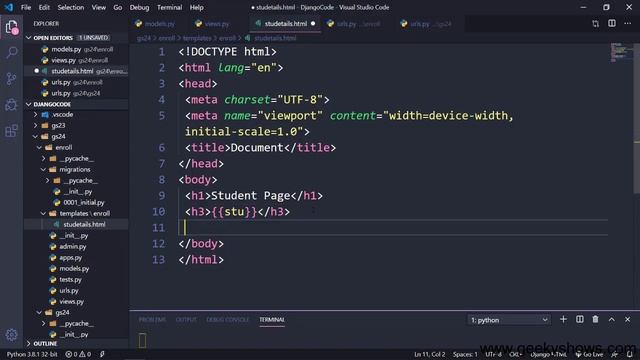Click the Open Changes compare icon
The height and width of the screenshot is (360, 640).
point(596,24)
